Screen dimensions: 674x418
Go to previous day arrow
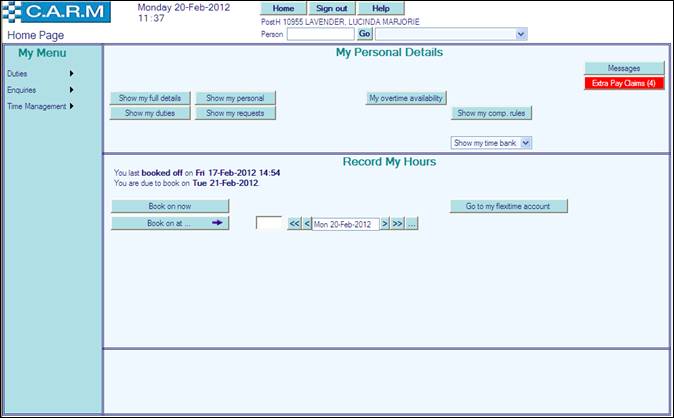point(307,224)
